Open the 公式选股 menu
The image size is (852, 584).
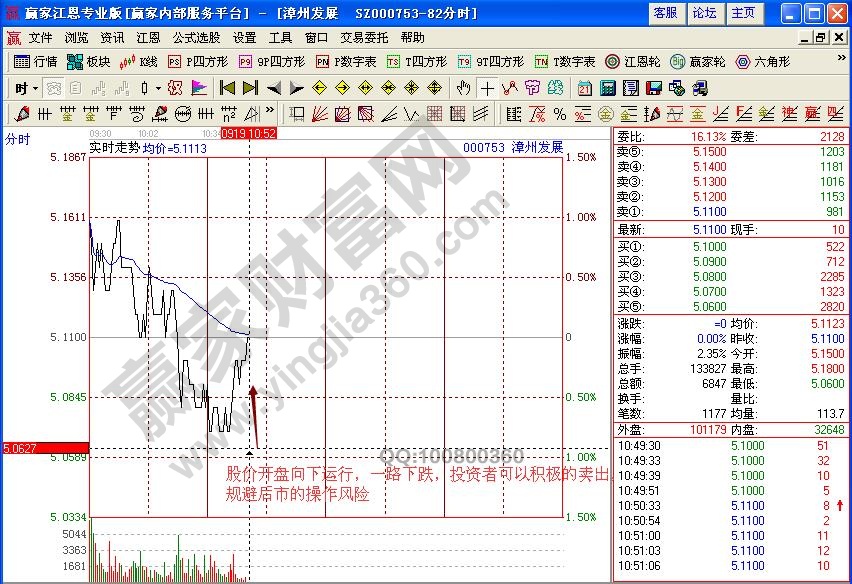pos(195,38)
